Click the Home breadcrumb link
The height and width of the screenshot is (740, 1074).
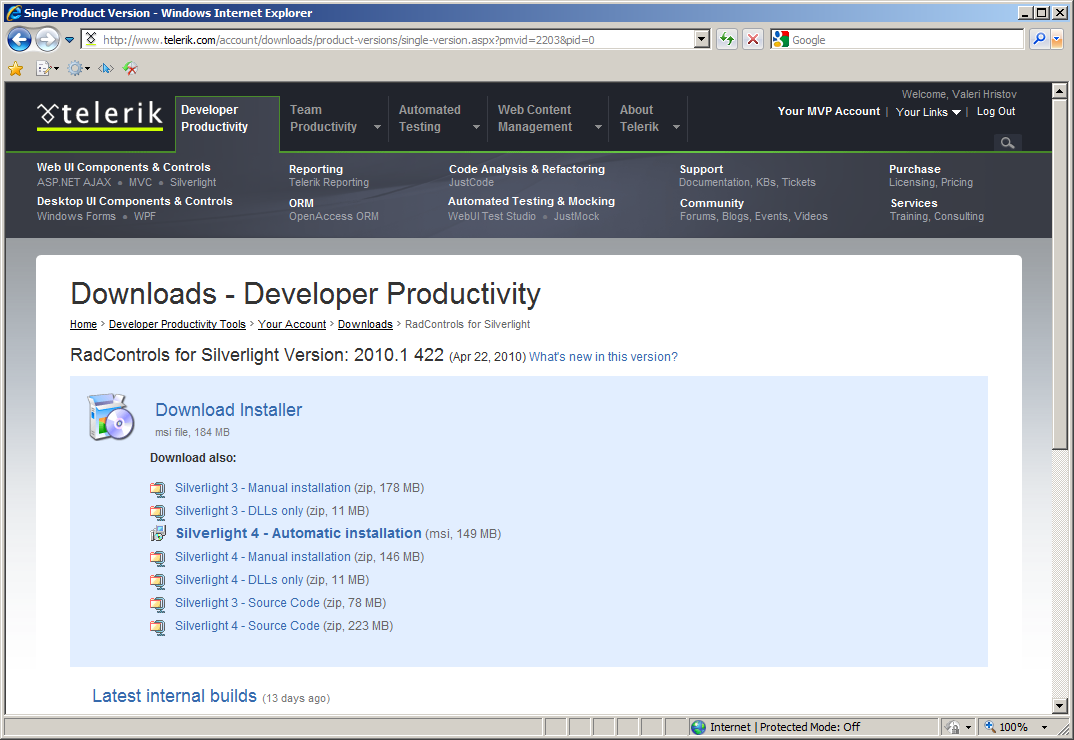[x=84, y=324]
